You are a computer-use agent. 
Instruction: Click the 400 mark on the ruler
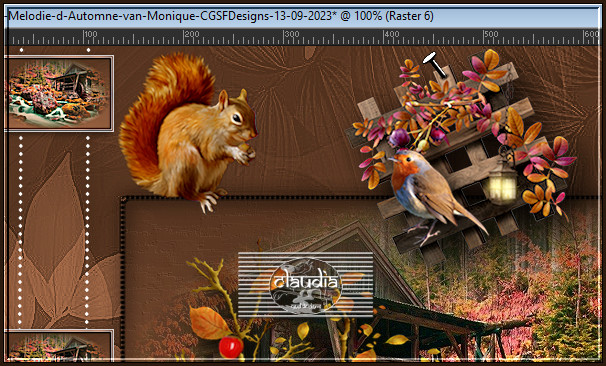point(391,34)
